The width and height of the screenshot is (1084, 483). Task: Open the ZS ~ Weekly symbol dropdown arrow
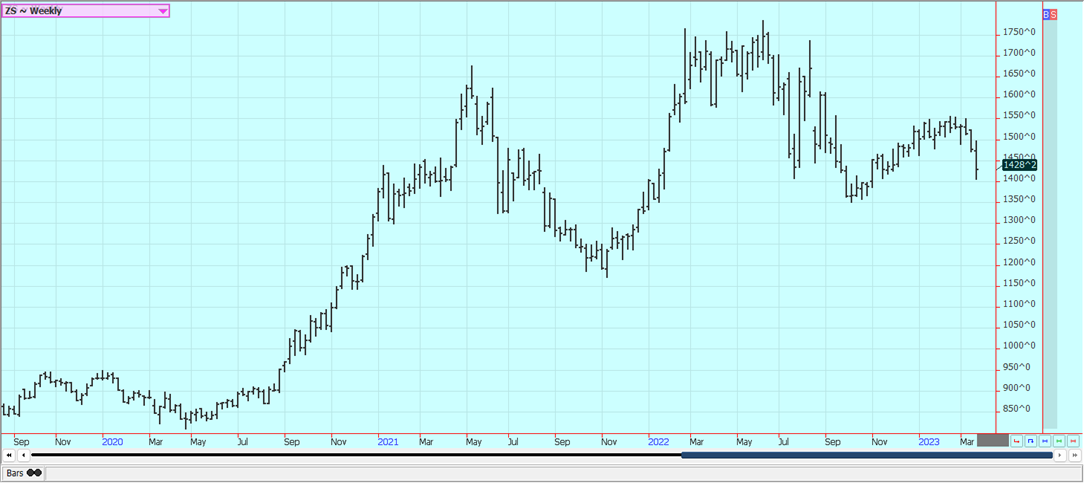163,11
